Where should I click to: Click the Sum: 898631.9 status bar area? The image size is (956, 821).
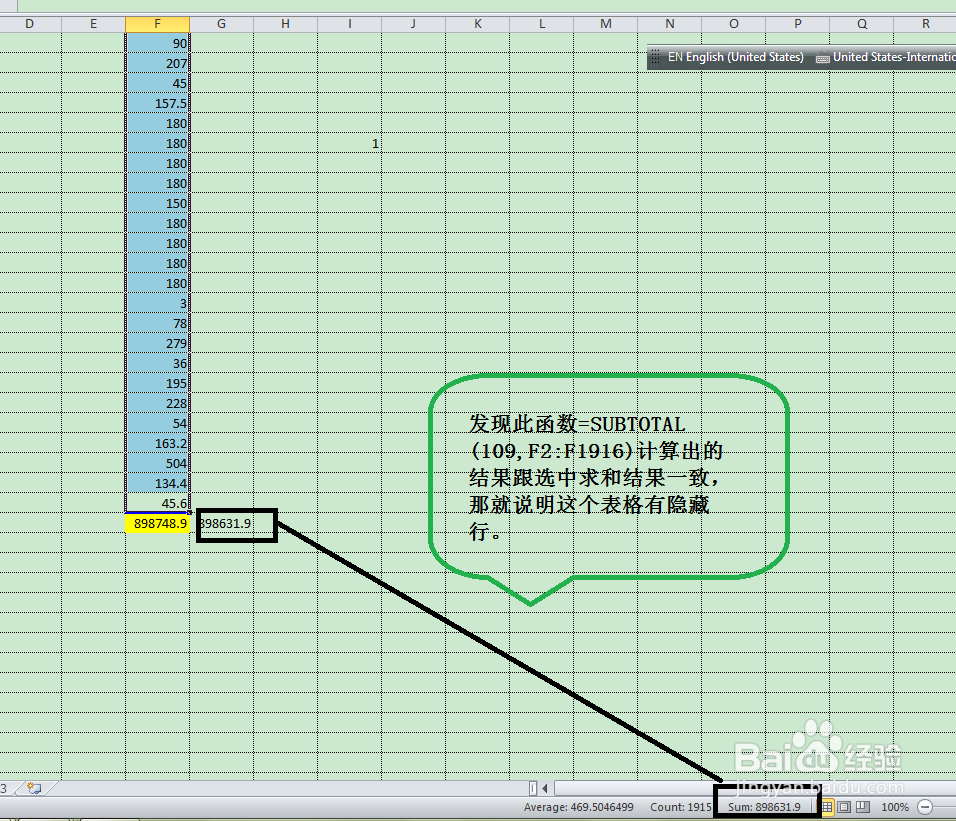point(768,807)
